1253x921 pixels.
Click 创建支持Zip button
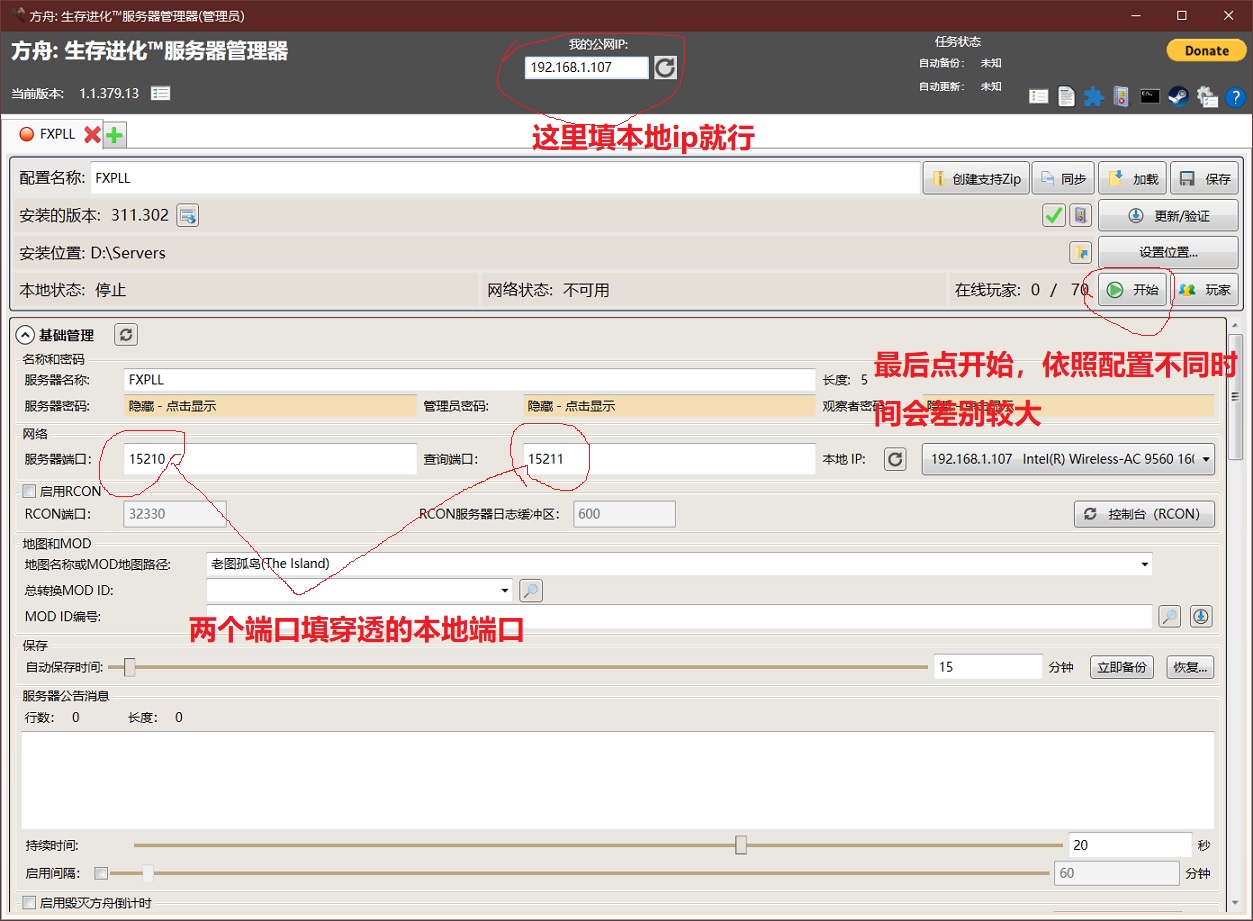[x=975, y=179]
